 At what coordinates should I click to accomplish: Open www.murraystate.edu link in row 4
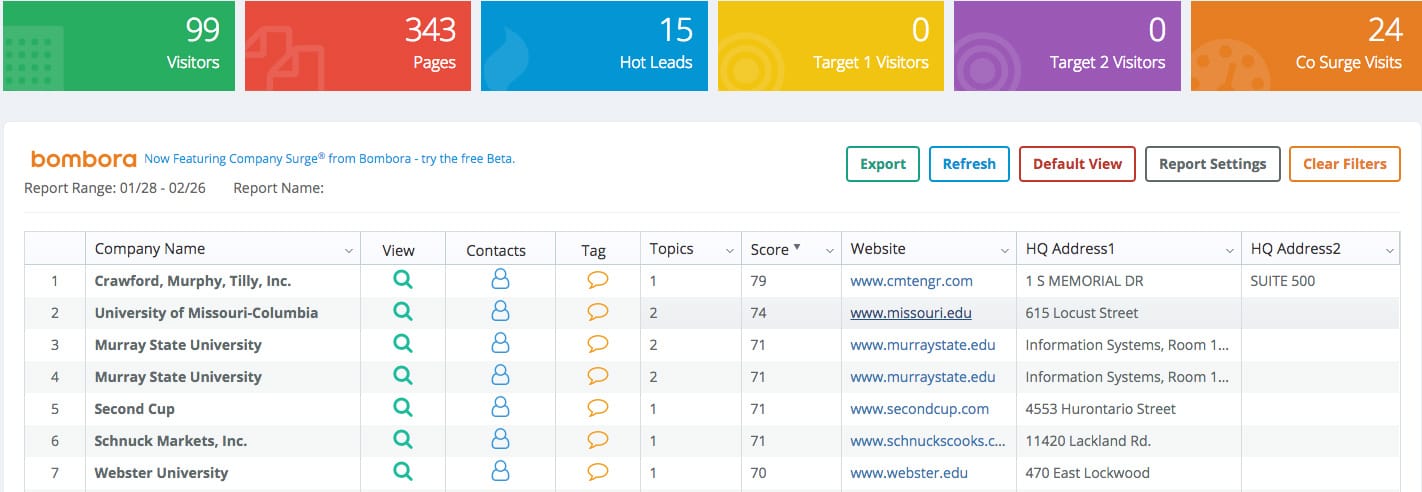[x=923, y=377]
